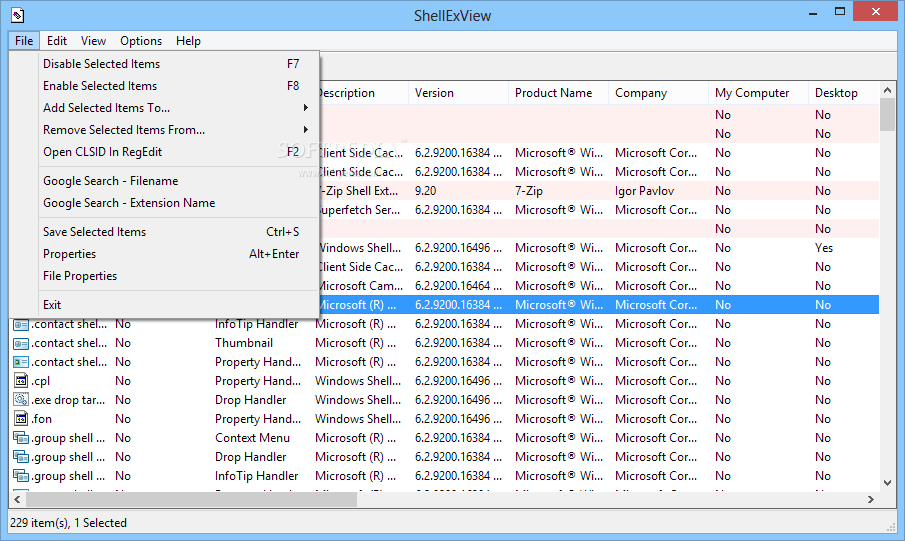Click the .group shell Drop Handler row icon
Viewport: 905px width, 541px height.
point(20,457)
